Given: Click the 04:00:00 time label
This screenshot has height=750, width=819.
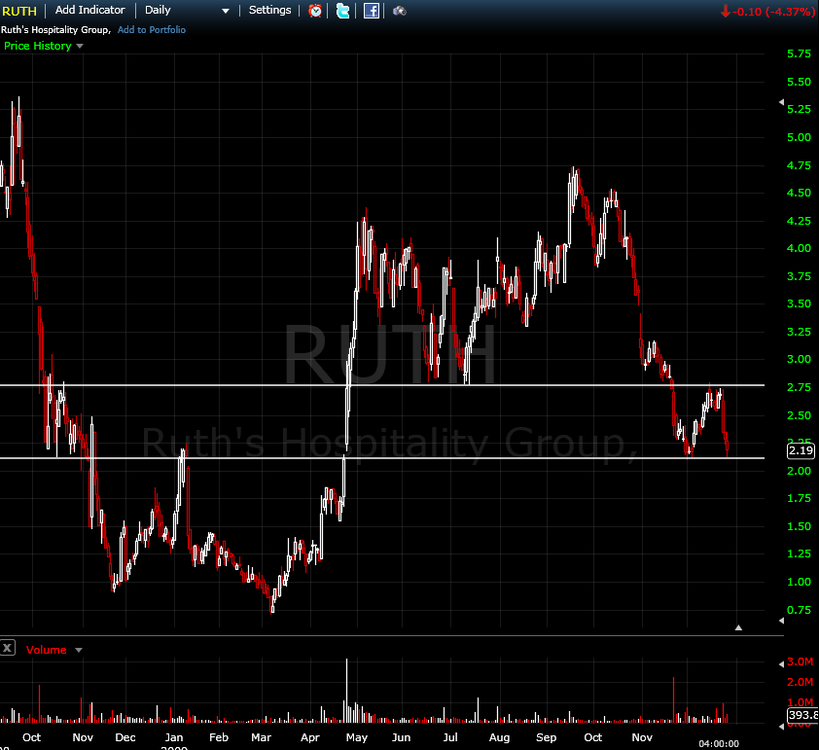Looking at the screenshot, I should click(719, 744).
